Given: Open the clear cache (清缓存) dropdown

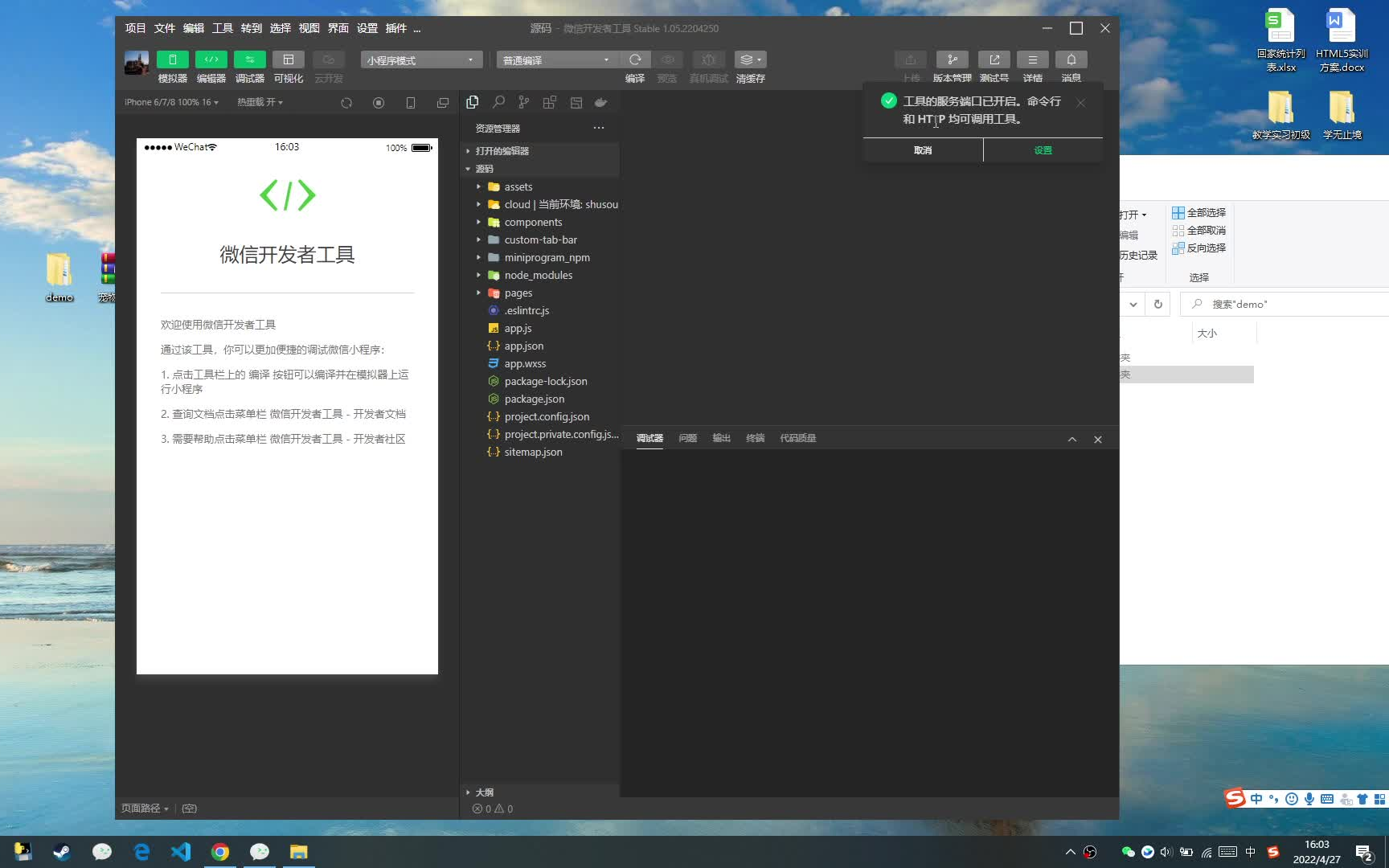Looking at the screenshot, I should pyautogui.click(x=751, y=59).
